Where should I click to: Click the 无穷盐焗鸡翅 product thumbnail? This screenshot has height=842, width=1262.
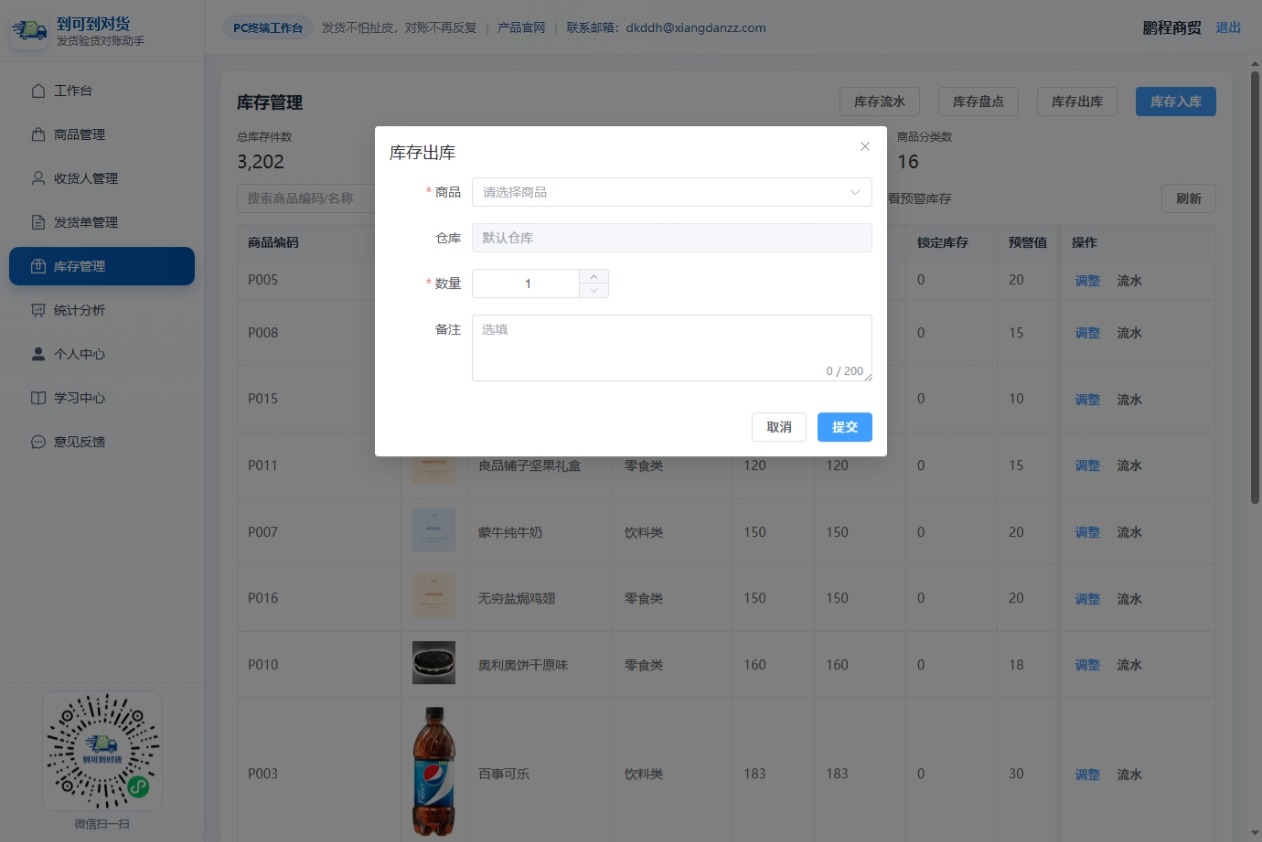click(x=434, y=596)
